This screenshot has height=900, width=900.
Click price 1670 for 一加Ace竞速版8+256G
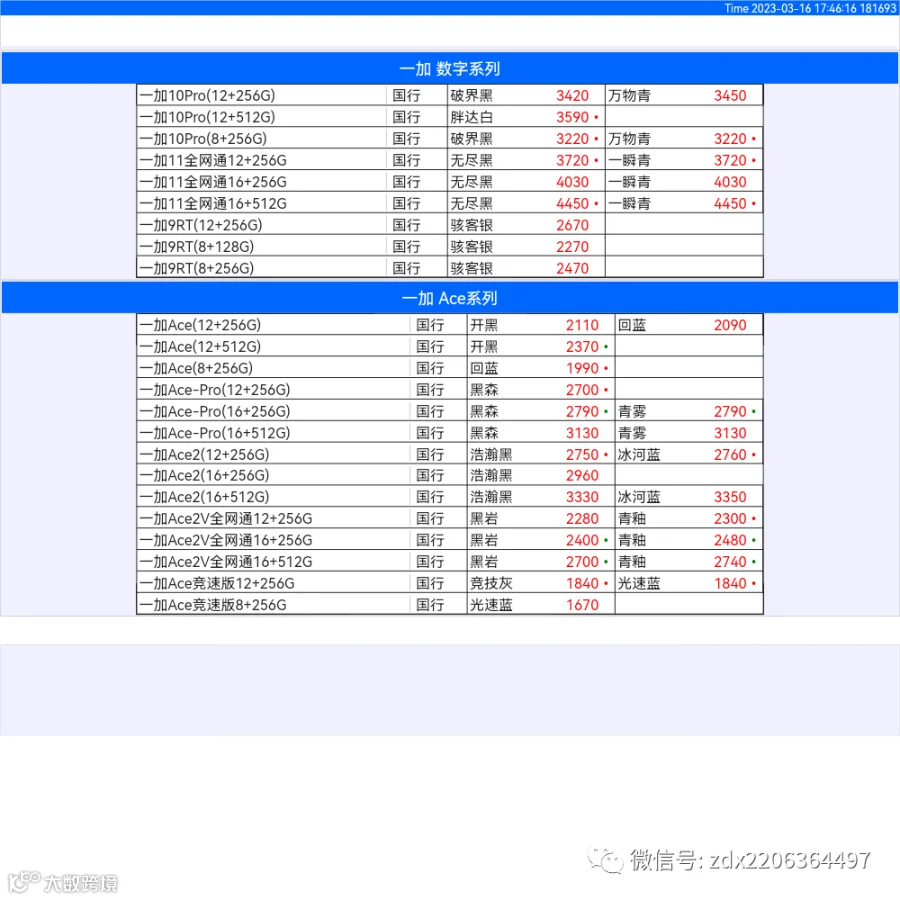pos(582,605)
